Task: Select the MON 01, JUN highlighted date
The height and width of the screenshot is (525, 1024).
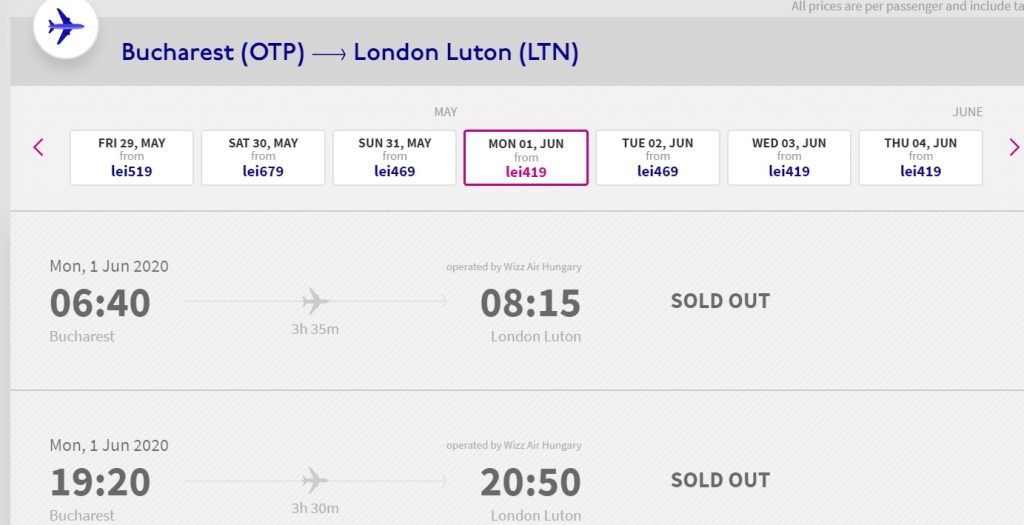Action: tap(526, 157)
